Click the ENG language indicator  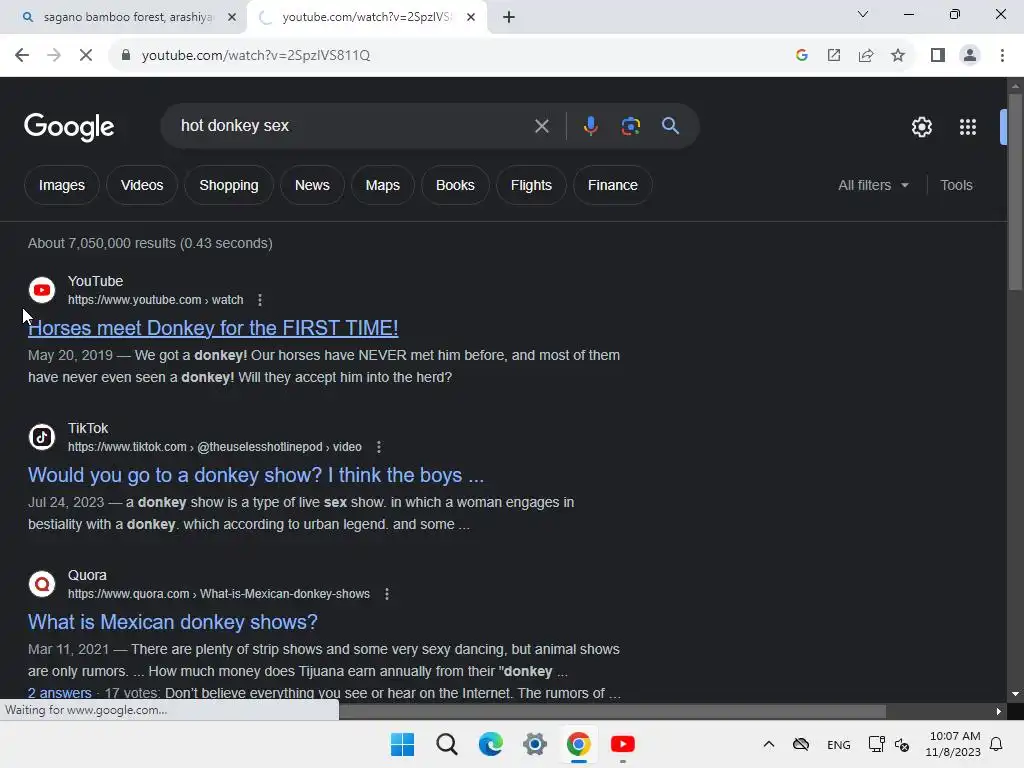(x=839, y=744)
